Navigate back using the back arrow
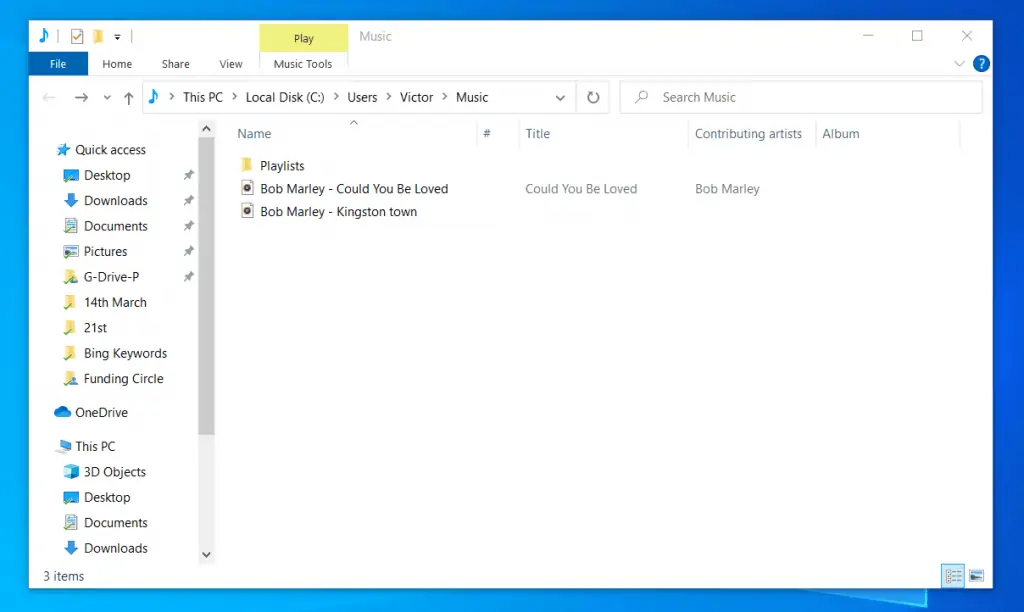This screenshot has width=1024, height=612. click(x=48, y=96)
